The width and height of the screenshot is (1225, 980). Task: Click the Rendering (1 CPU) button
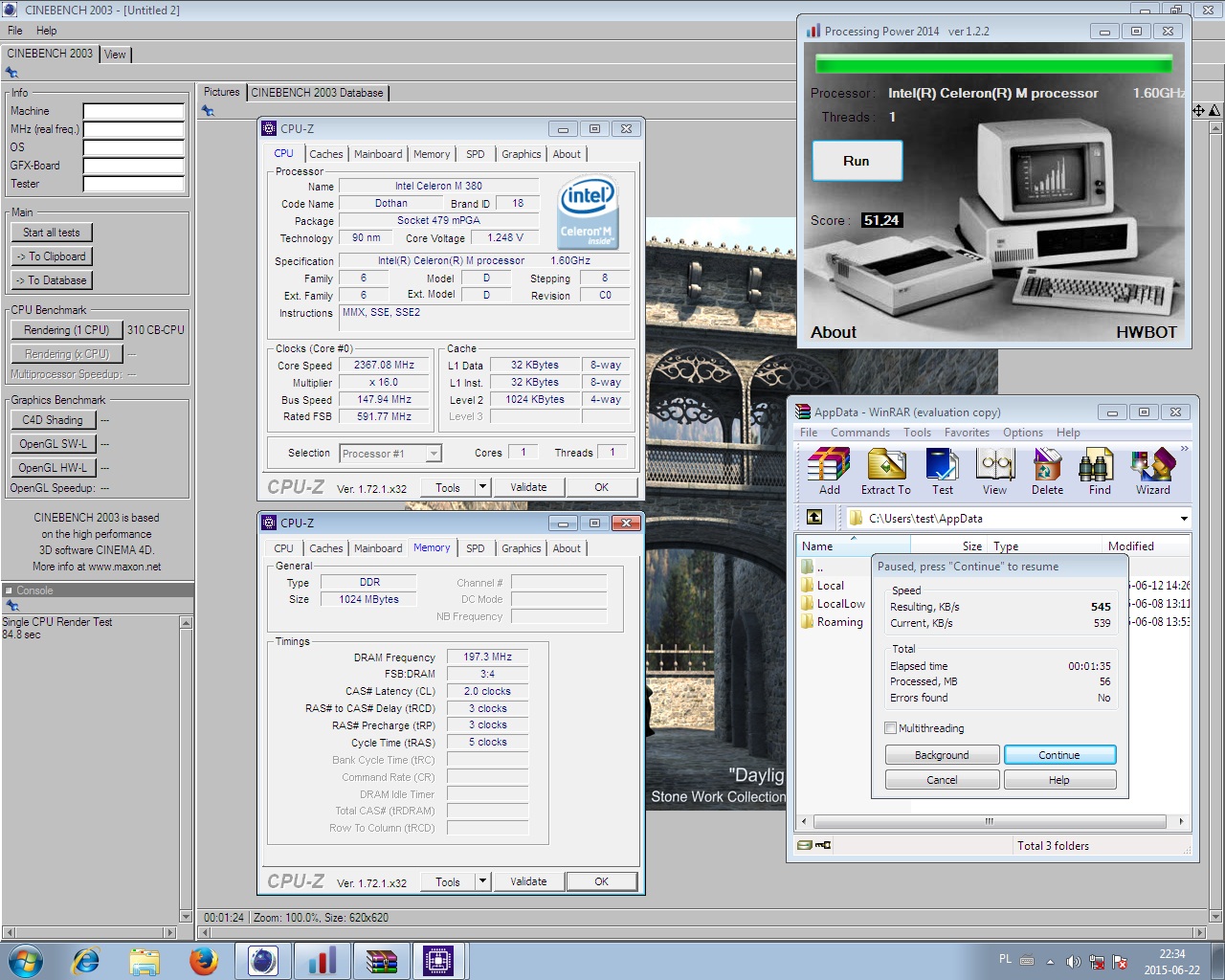tap(67, 330)
